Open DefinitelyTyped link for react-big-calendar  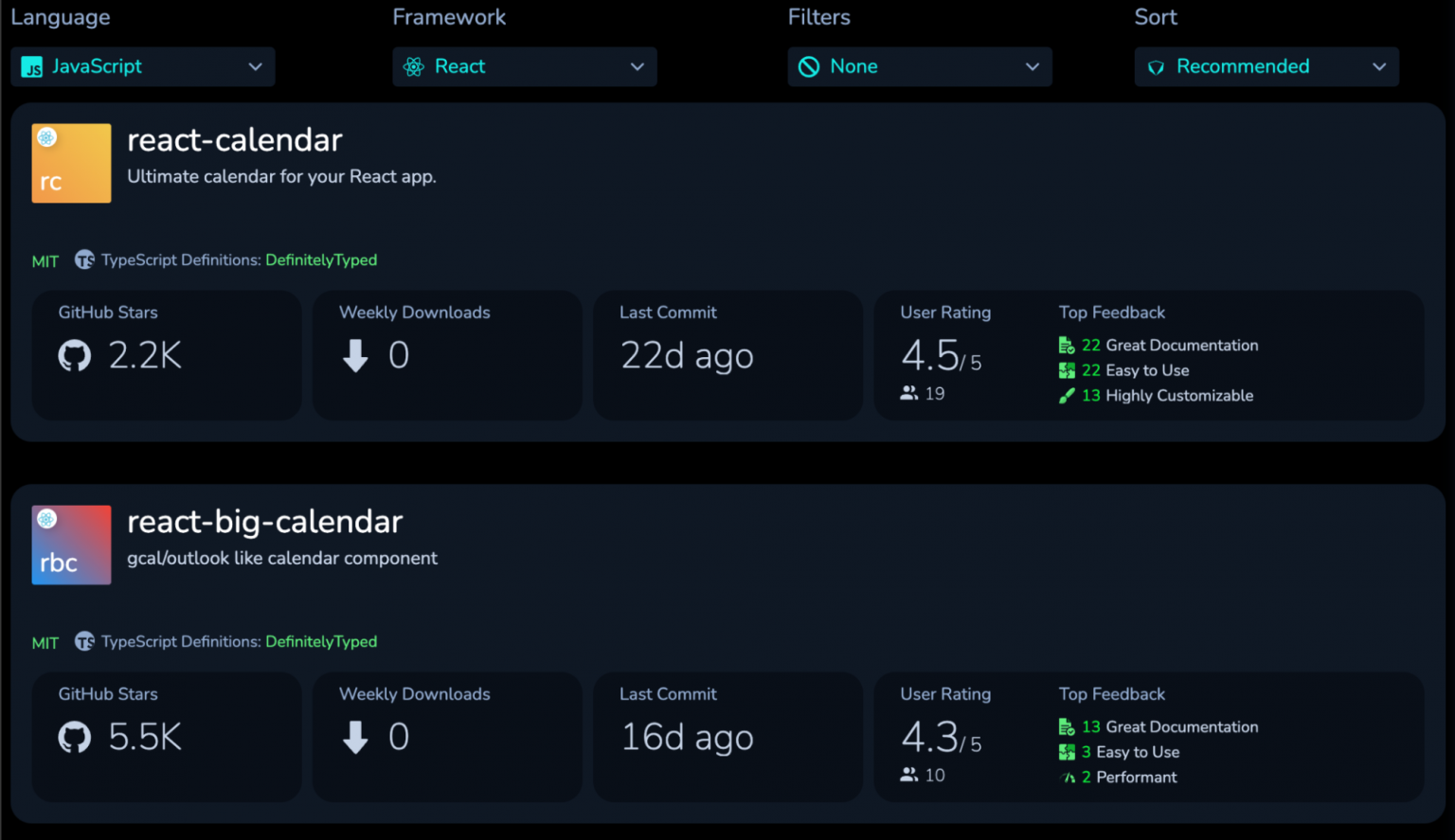coord(321,642)
